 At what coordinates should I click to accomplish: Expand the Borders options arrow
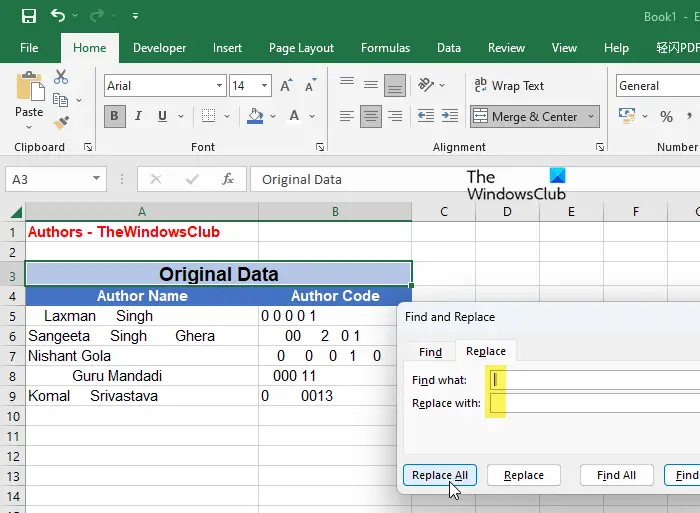pyautogui.click(x=227, y=117)
